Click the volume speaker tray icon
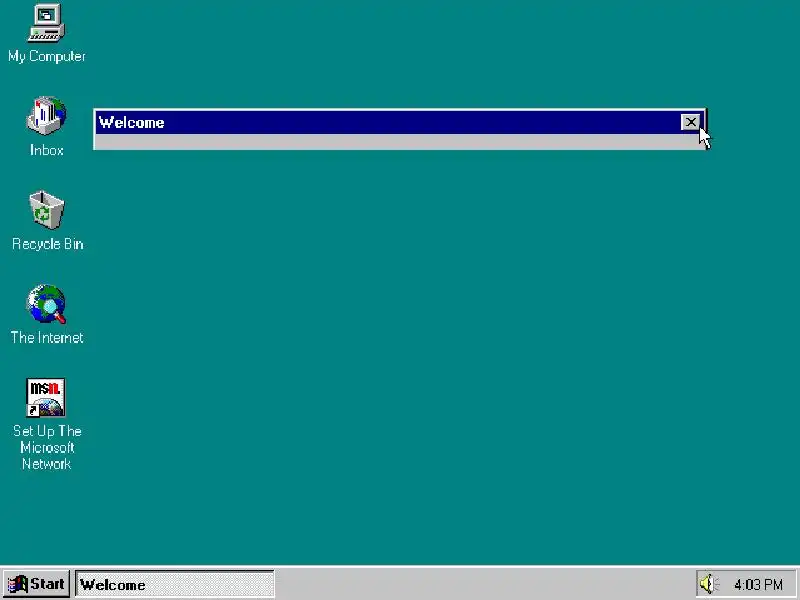 point(707,584)
